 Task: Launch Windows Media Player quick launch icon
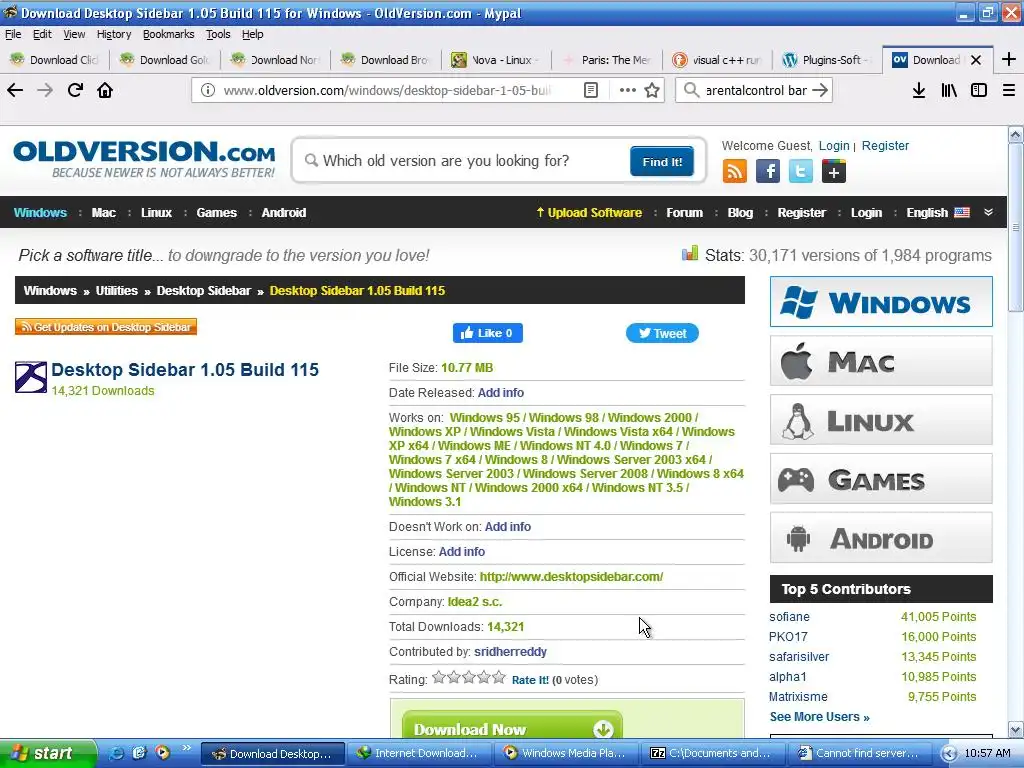pyautogui.click(x=162, y=753)
